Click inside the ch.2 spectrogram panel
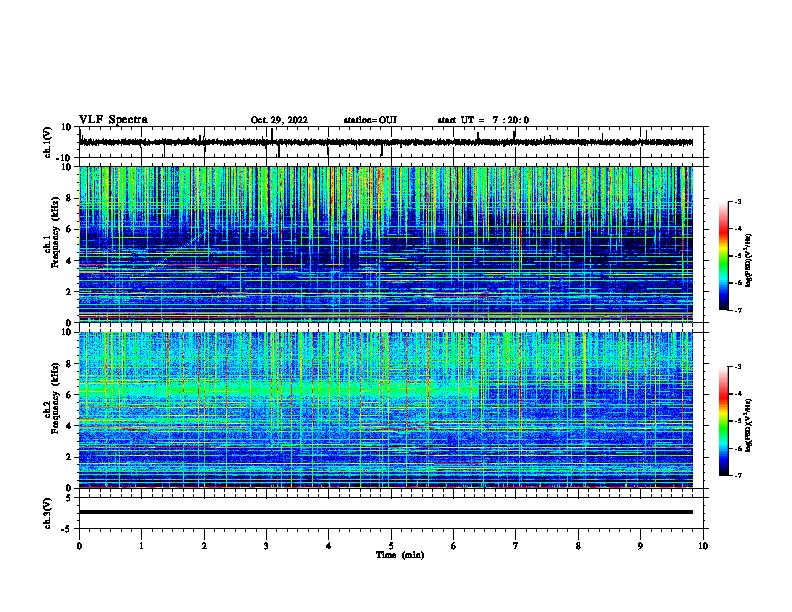This screenshot has width=792, height=612. pyautogui.click(x=386, y=410)
